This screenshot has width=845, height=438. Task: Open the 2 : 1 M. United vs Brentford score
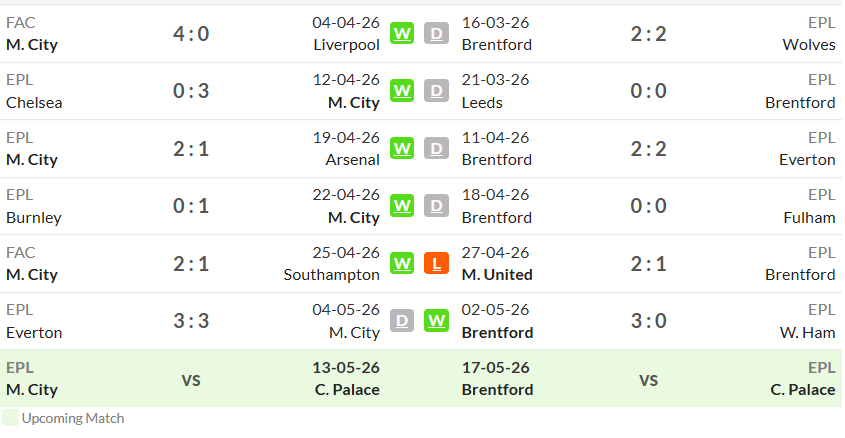point(648,264)
